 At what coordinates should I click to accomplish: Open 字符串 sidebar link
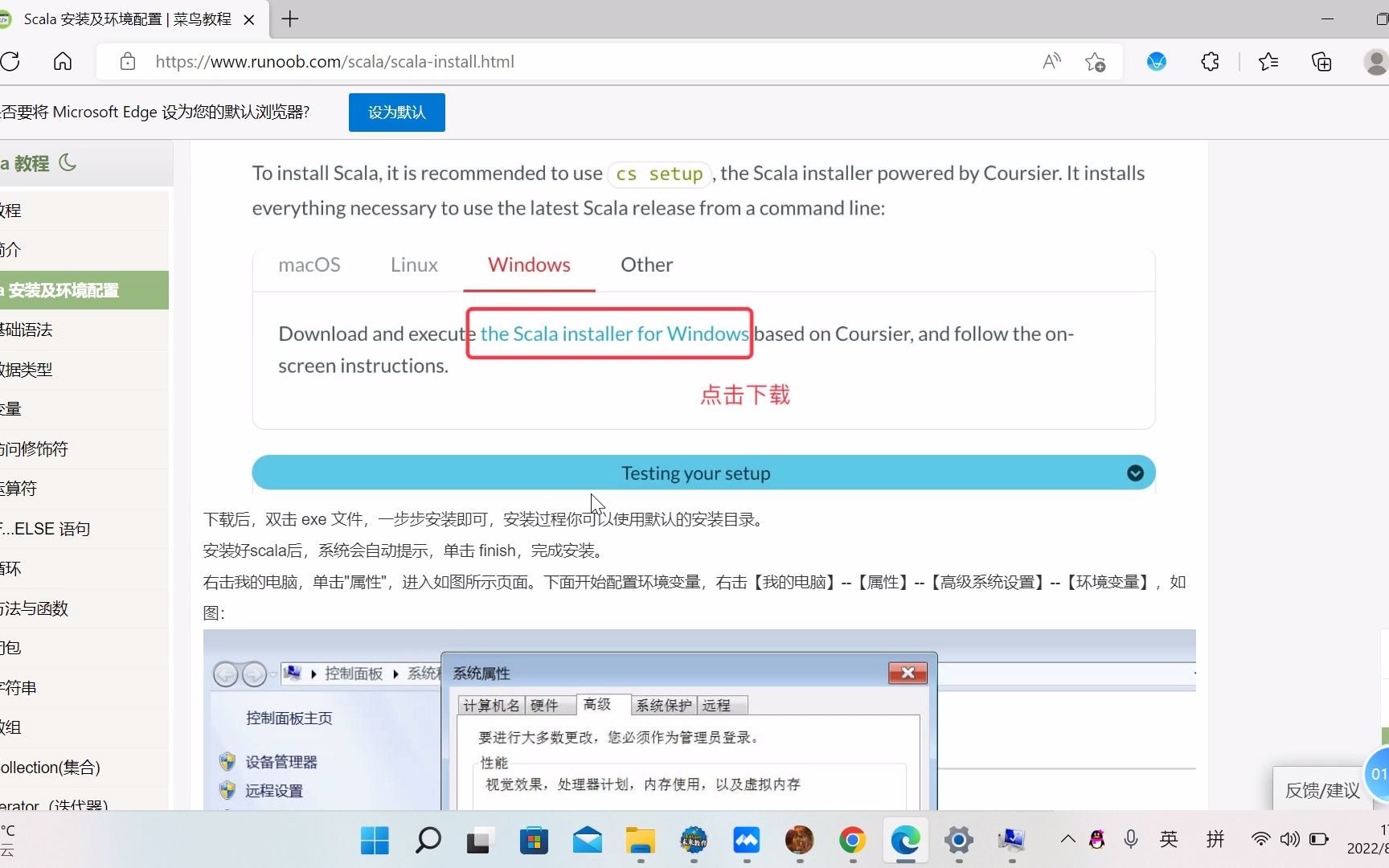point(84,688)
